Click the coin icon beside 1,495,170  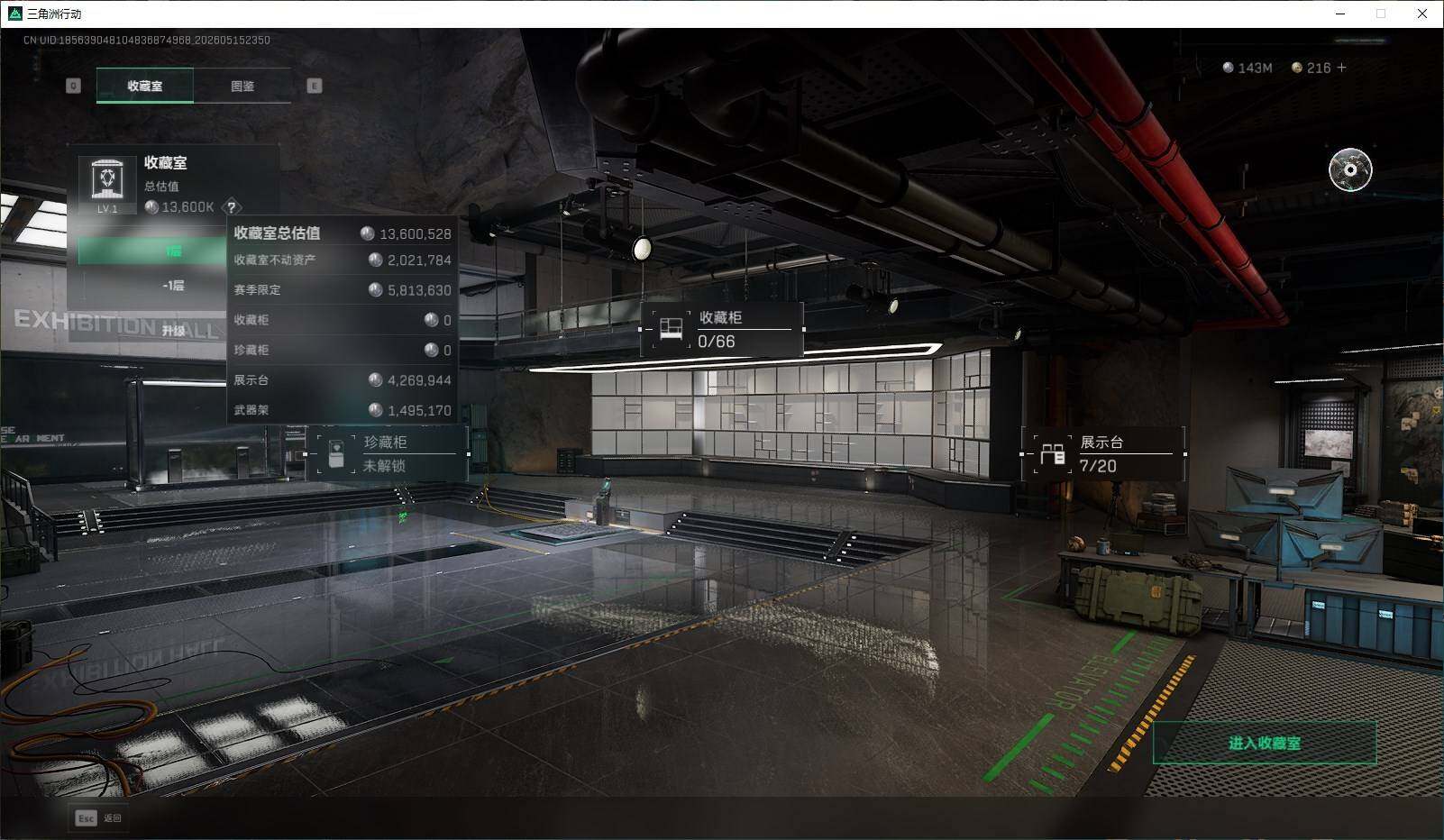click(376, 409)
